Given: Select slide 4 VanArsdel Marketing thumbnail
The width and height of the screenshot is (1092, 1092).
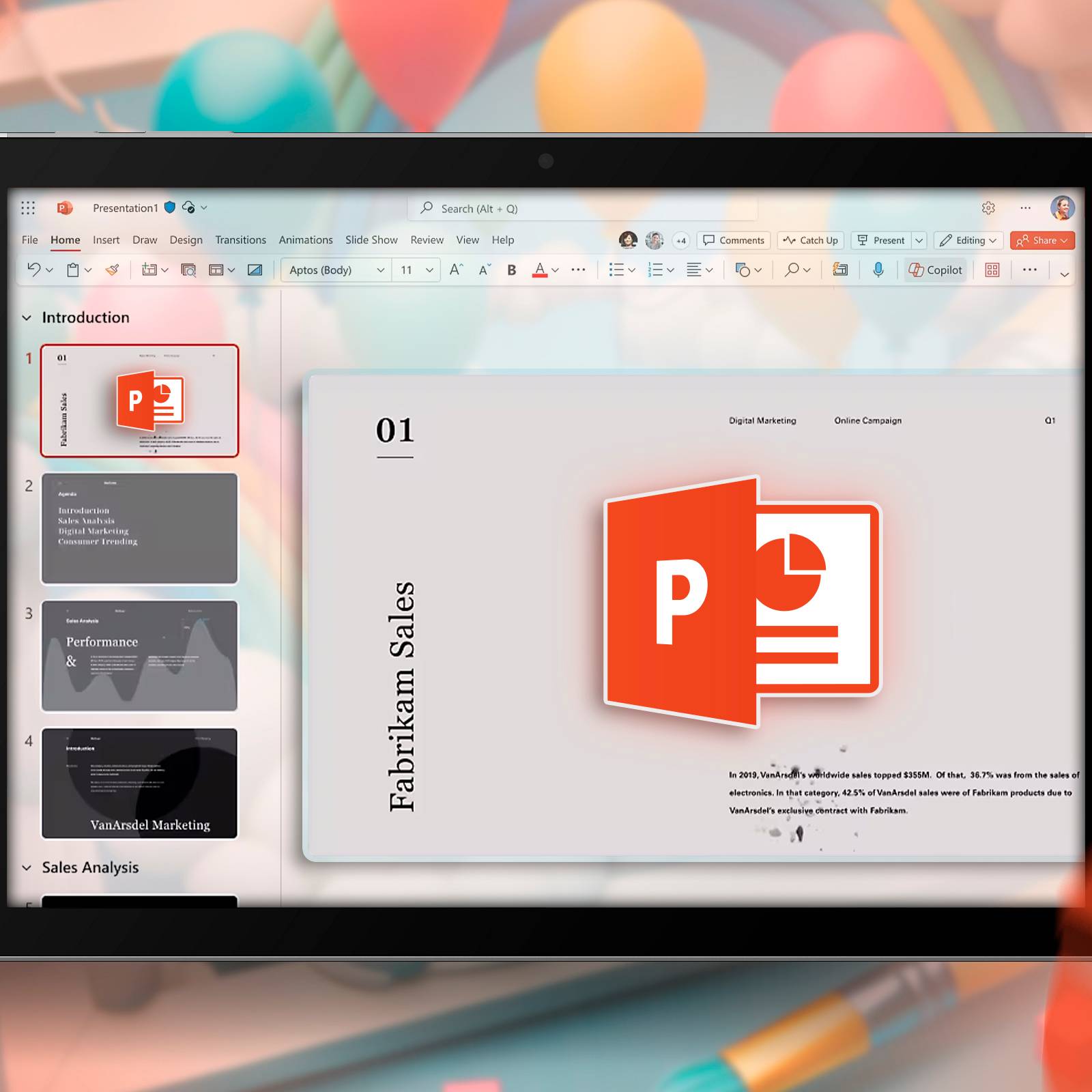Looking at the screenshot, I should click(x=140, y=784).
